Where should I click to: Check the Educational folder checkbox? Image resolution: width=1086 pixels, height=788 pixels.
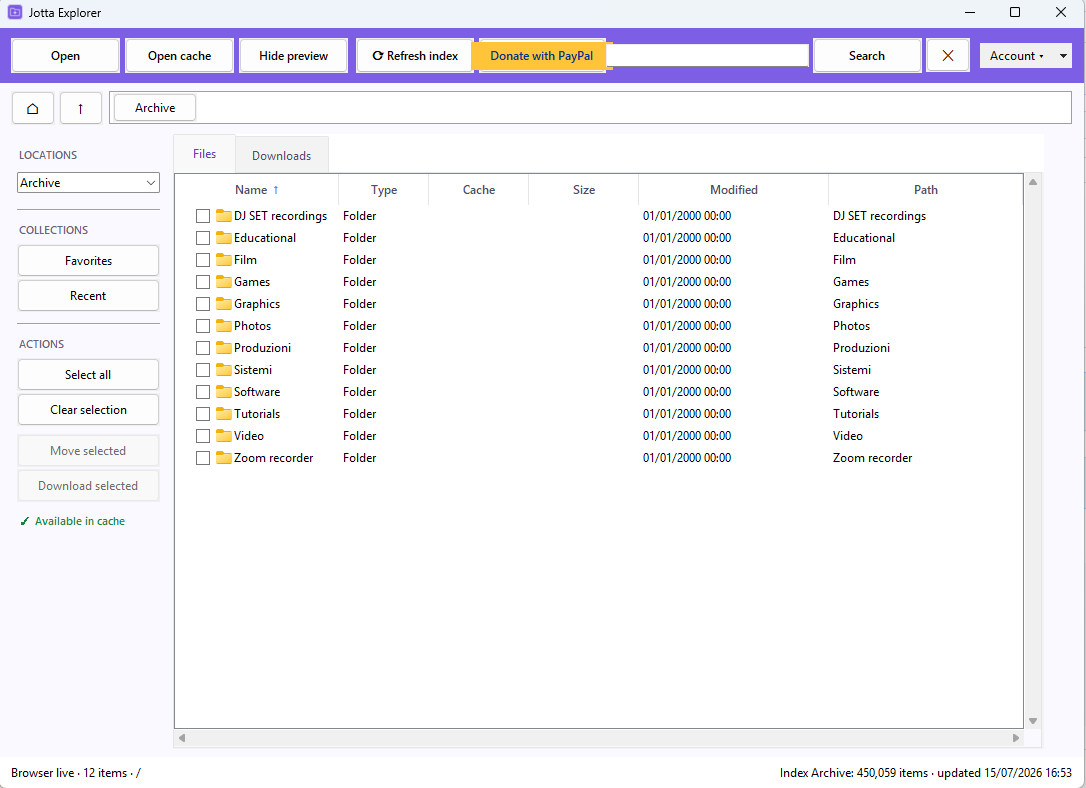pos(203,238)
